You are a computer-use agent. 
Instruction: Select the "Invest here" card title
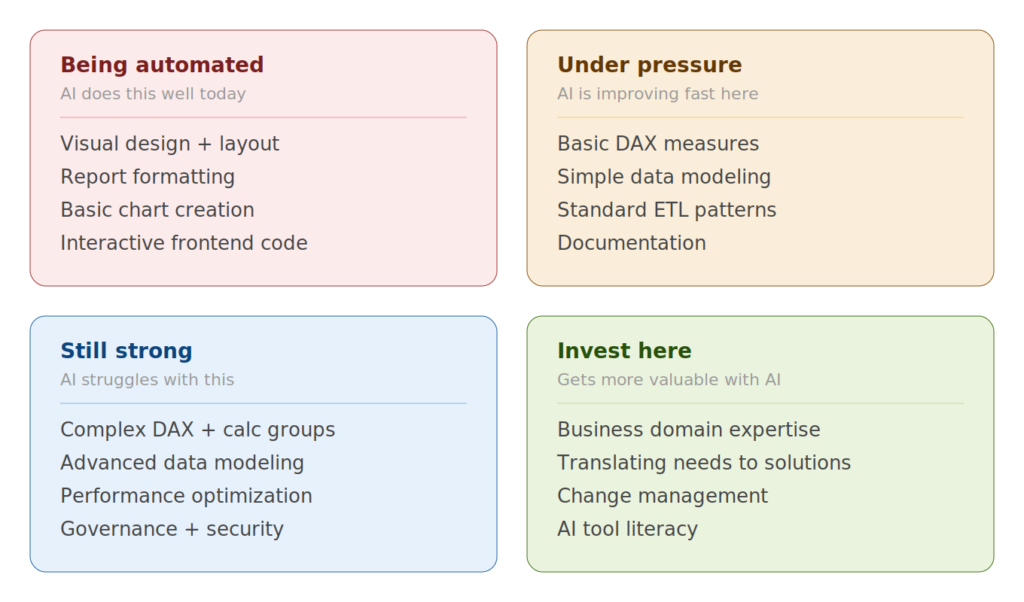[624, 351]
